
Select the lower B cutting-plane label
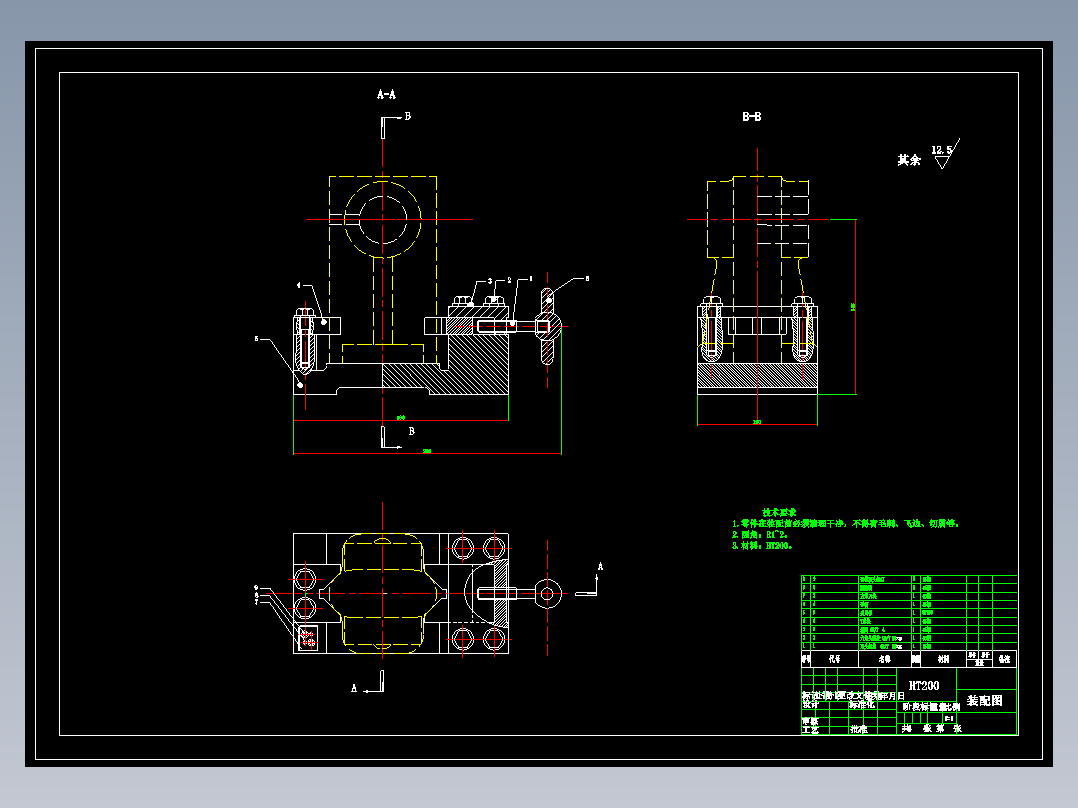click(412, 431)
